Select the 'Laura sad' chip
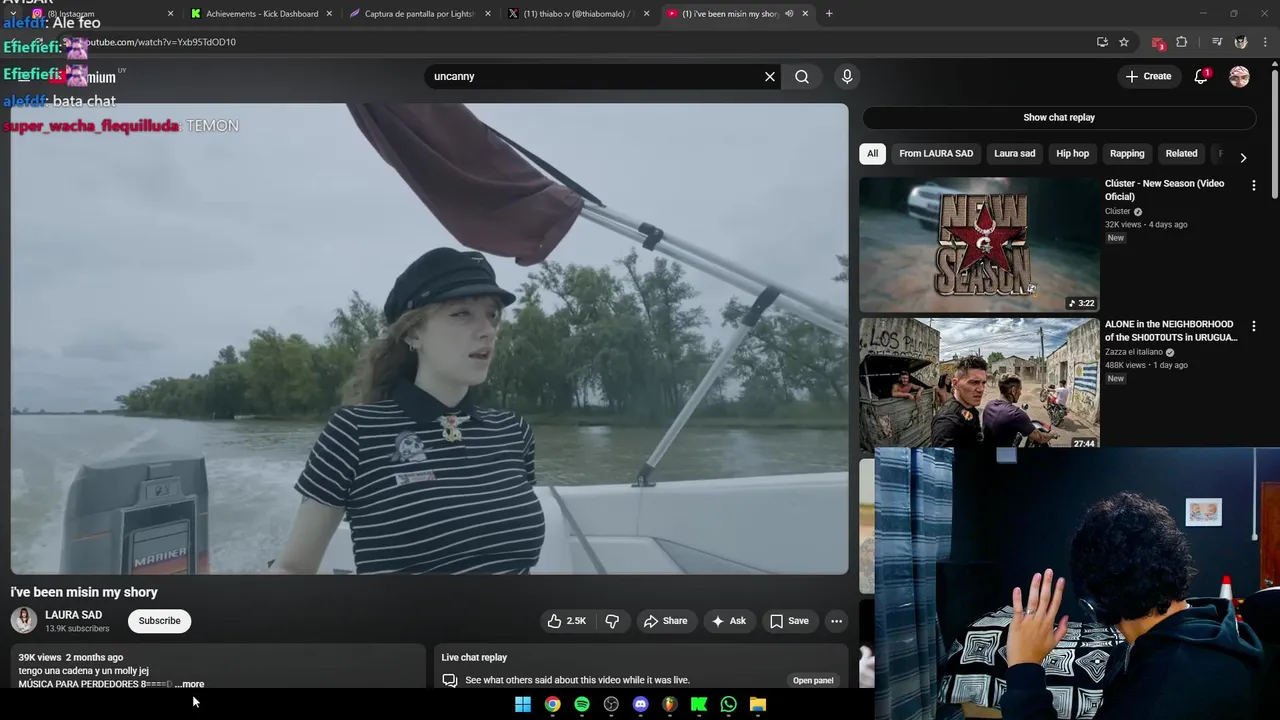 point(1014,153)
